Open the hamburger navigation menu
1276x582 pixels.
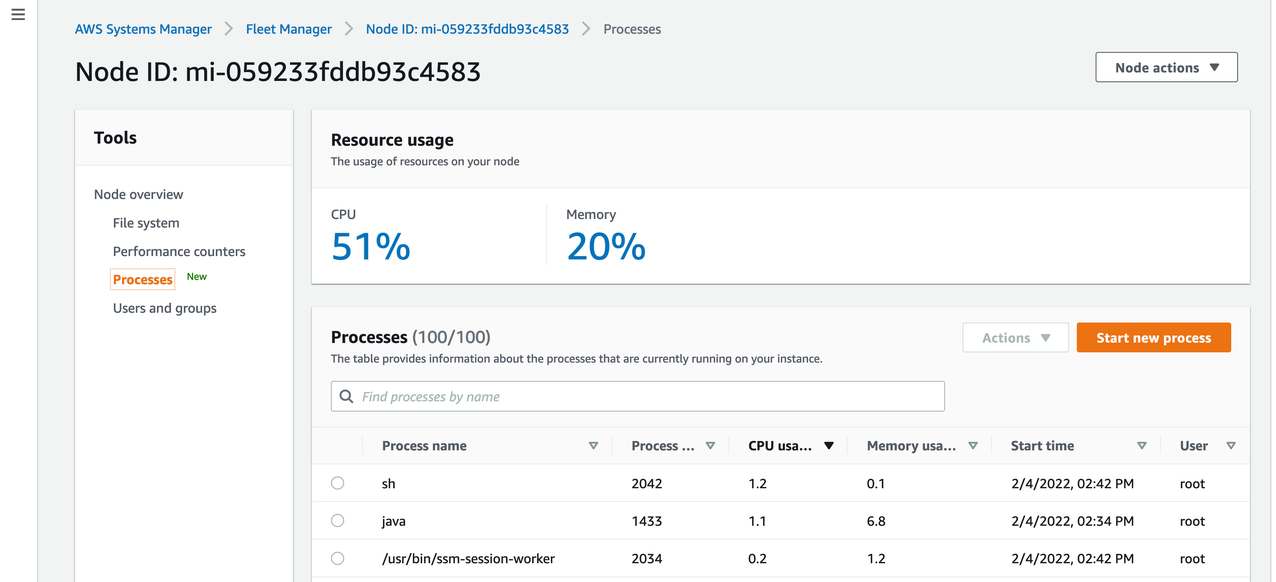click(x=18, y=16)
